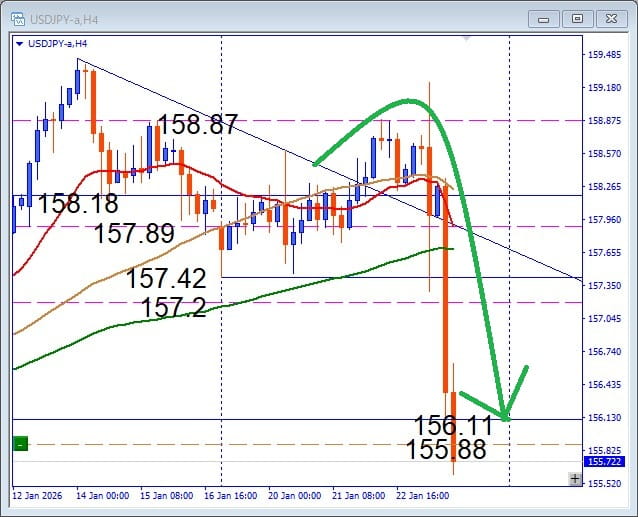The width and height of the screenshot is (638, 517).
Task: Click the 158.875 price scale value
Action: tap(605, 120)
